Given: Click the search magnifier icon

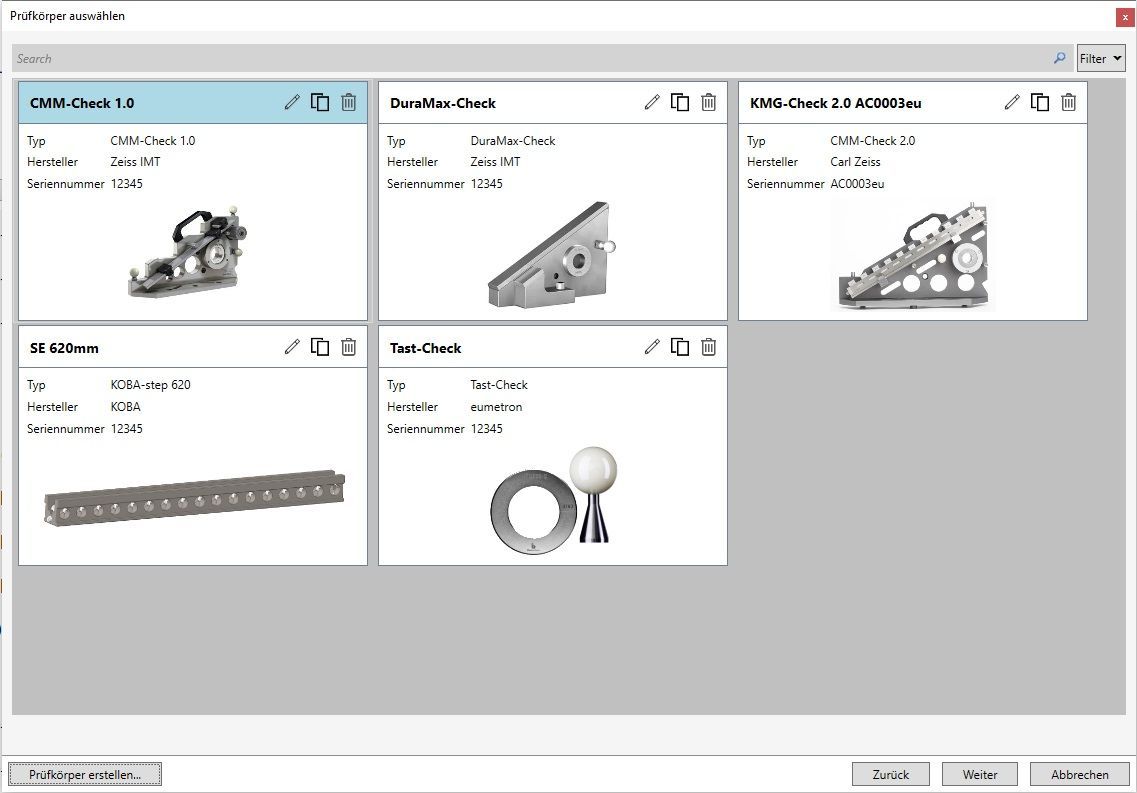Looking at the screenshot, I should click(1059, 59).
